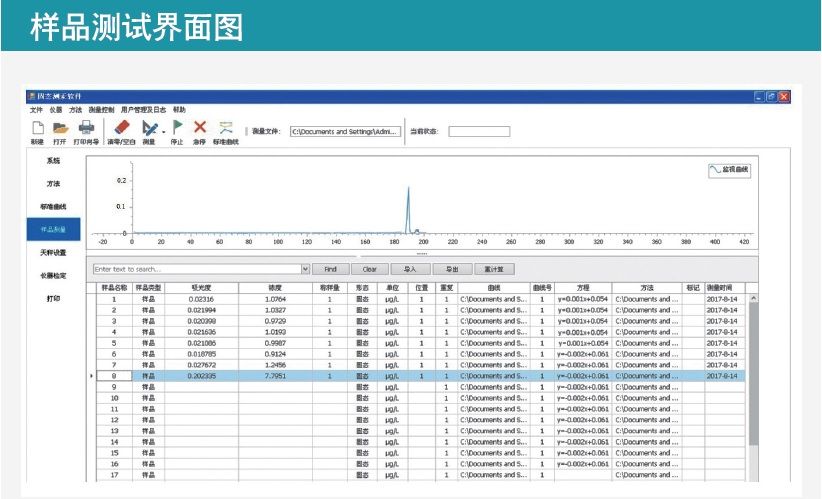This screenshot has height=499, width=822.
Task: Open the 标准曲线 toolbar icon
Action: click(226, 127)
